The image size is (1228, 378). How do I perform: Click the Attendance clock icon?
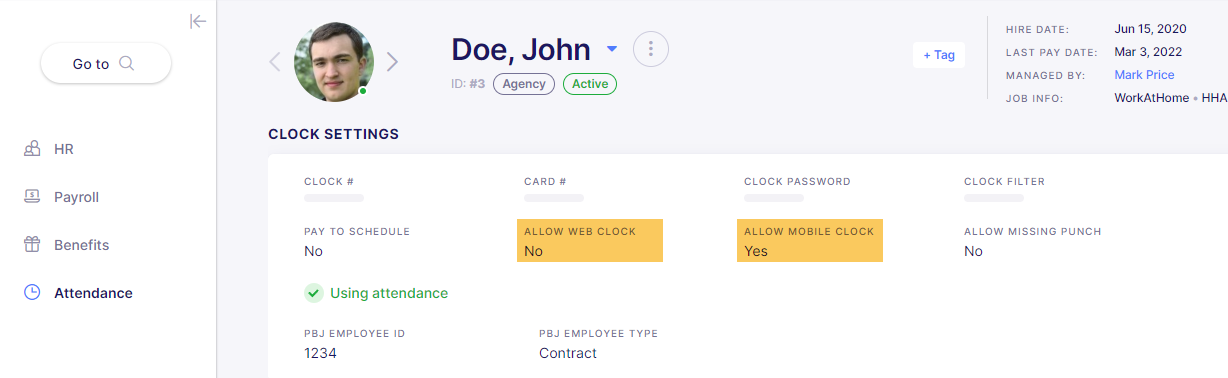pos(32,293)
